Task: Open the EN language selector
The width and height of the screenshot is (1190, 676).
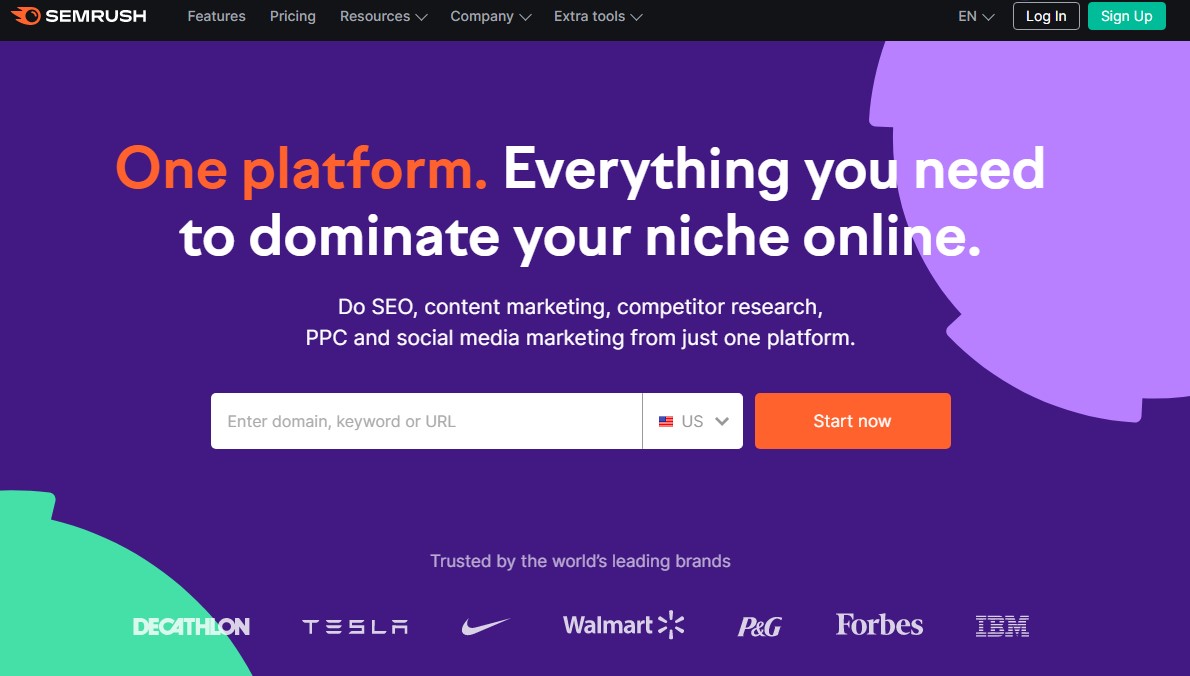Action: [x=974, y=16]
